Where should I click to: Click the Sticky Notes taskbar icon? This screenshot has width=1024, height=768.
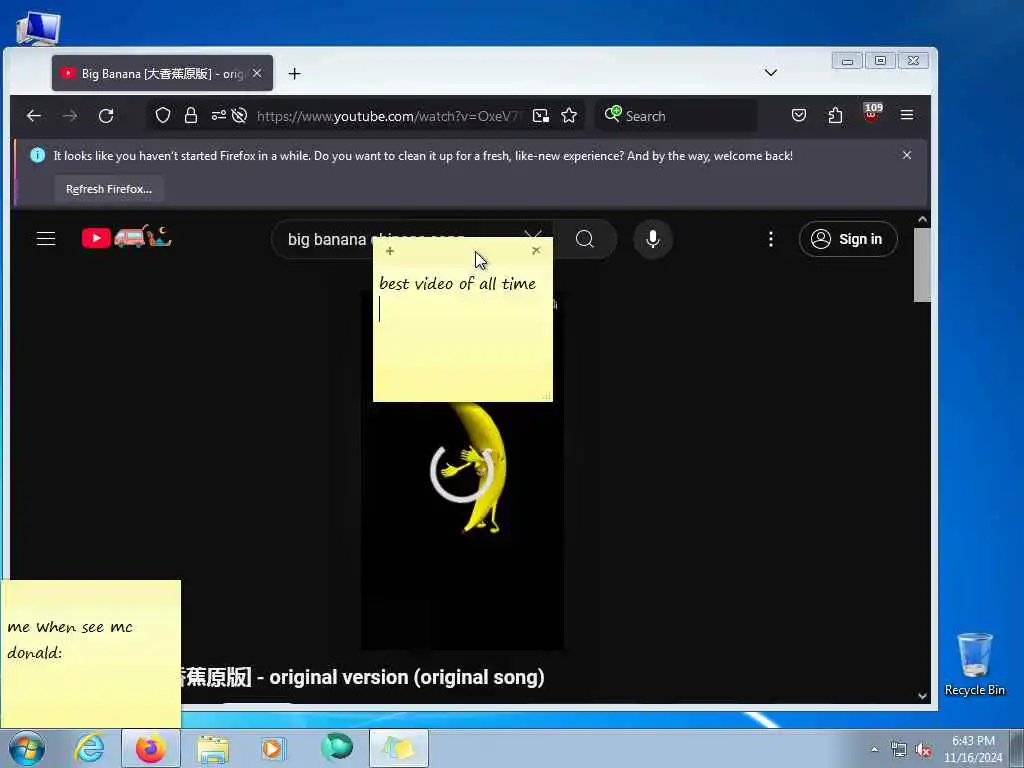(398, 748)
